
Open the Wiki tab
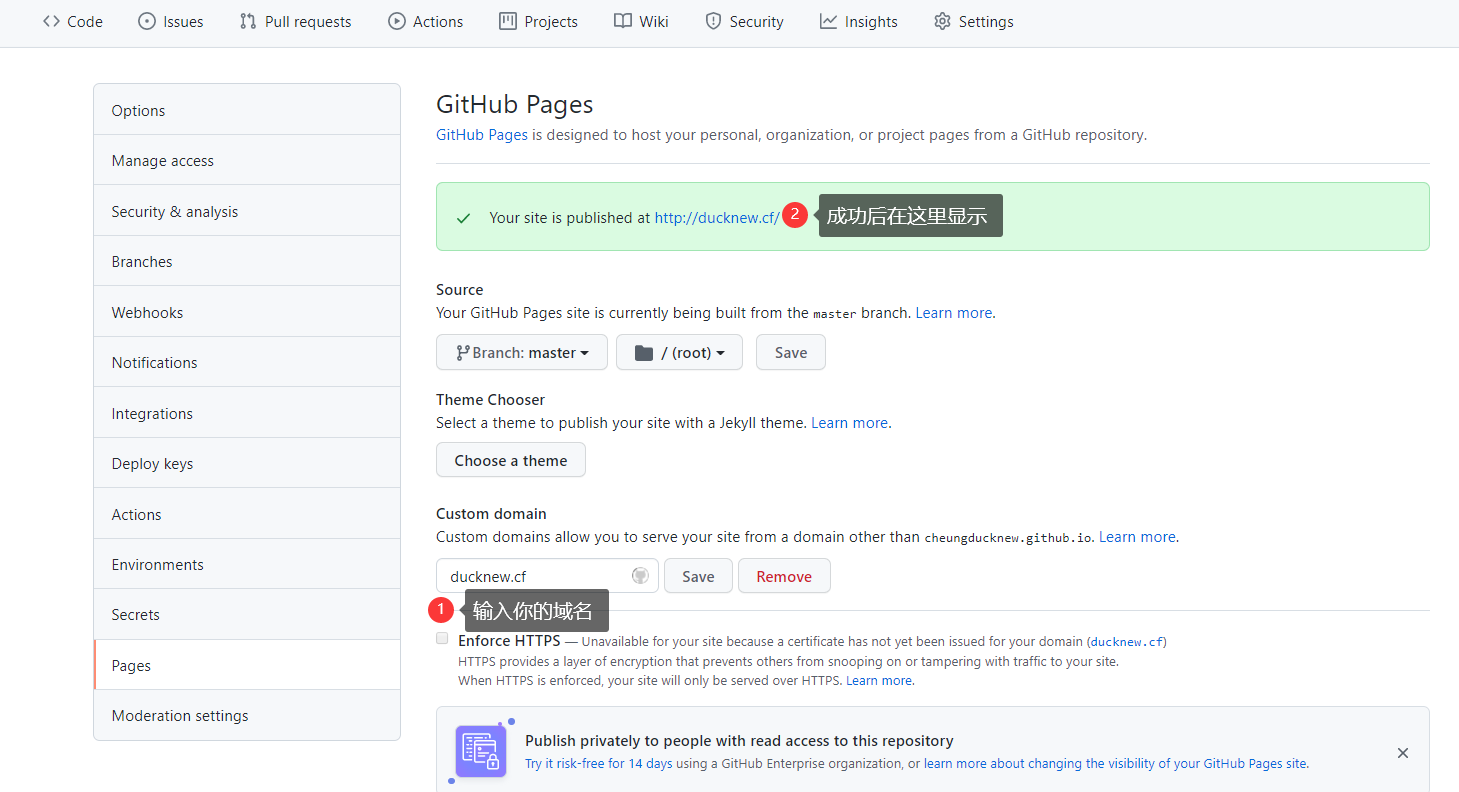click(x=642, y=21)
